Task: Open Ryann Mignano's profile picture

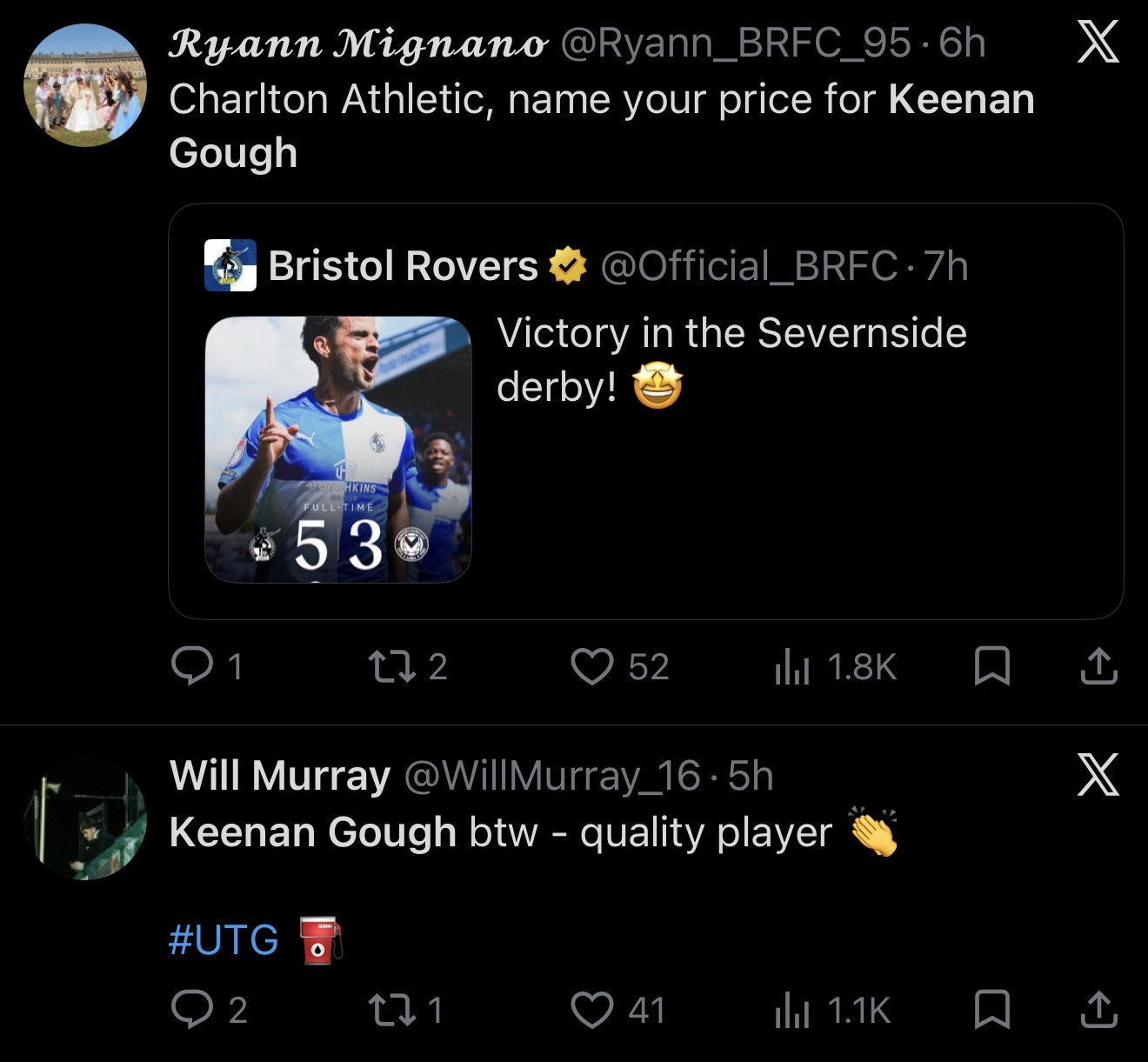Action: pos(85,84)
